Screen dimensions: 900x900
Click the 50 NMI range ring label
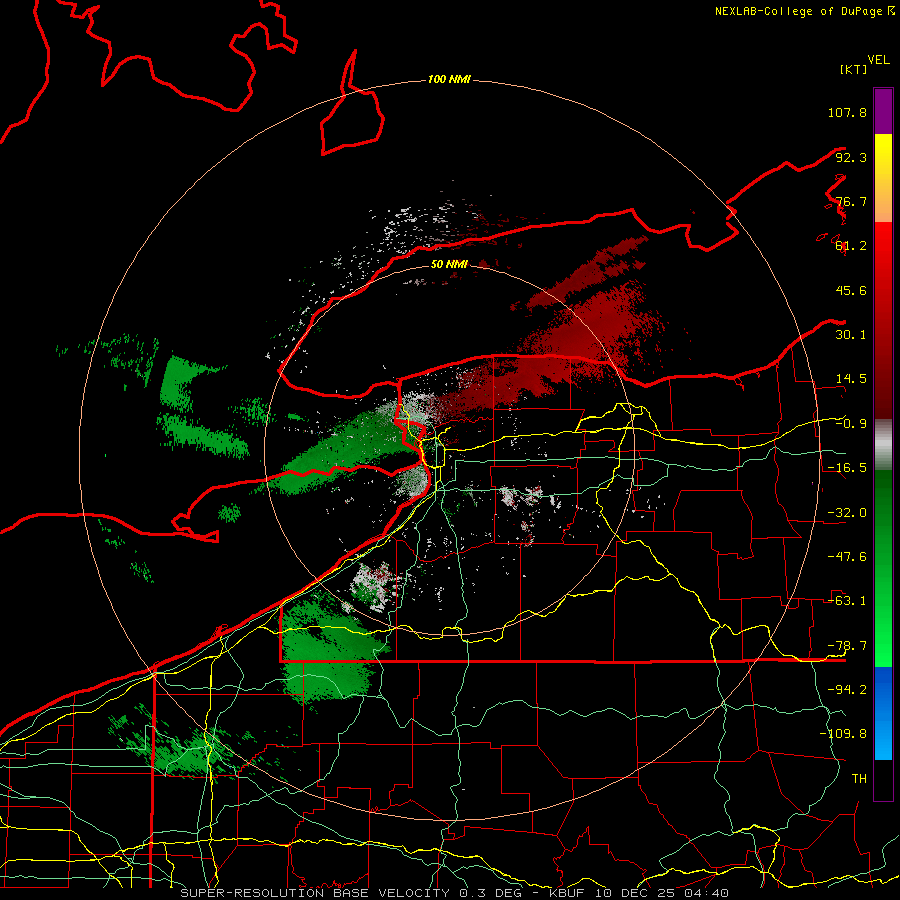[x=449, y=264]
